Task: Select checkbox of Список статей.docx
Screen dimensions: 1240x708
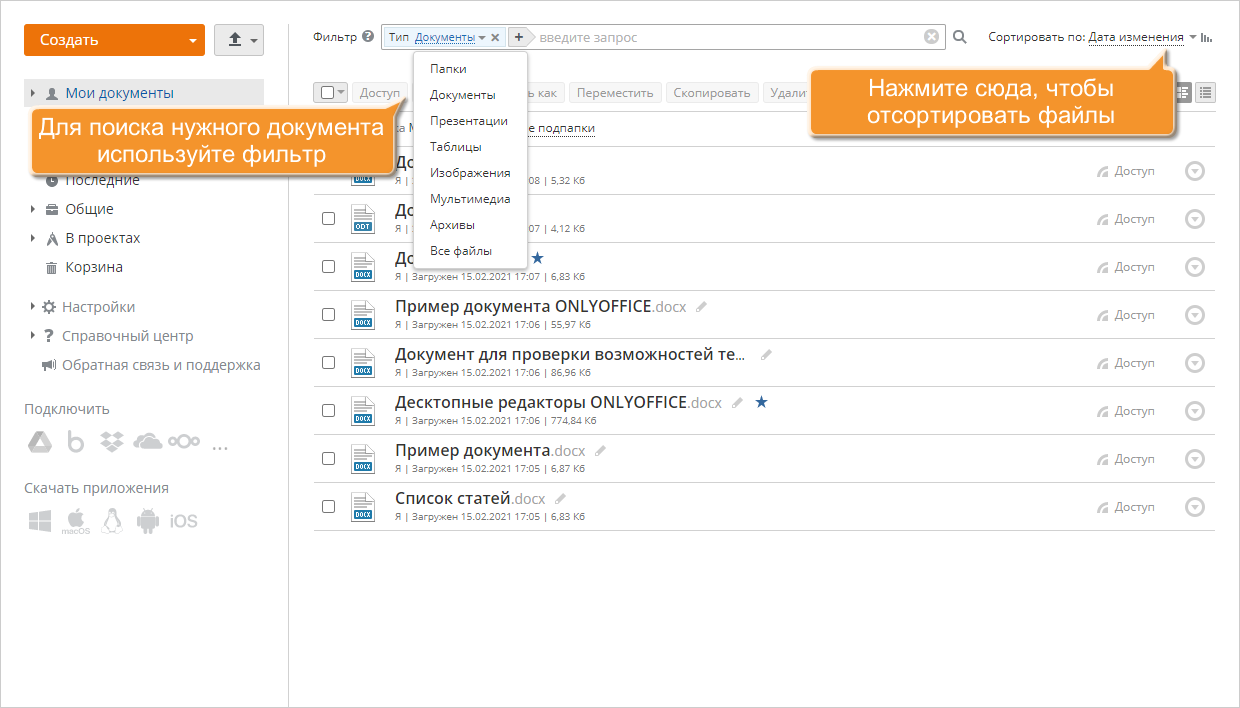Action: (328, 506)
